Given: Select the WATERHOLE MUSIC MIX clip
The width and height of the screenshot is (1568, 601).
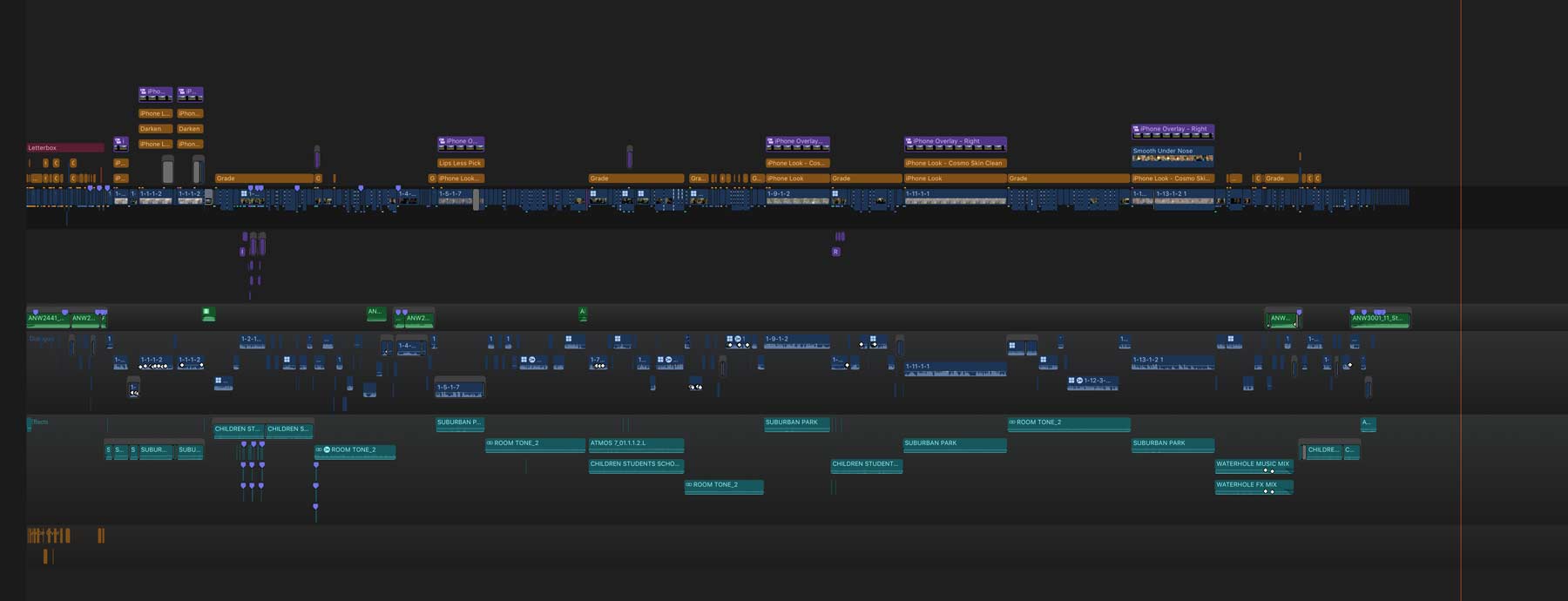Looking at the screenshot, I should pos(1254,466).
